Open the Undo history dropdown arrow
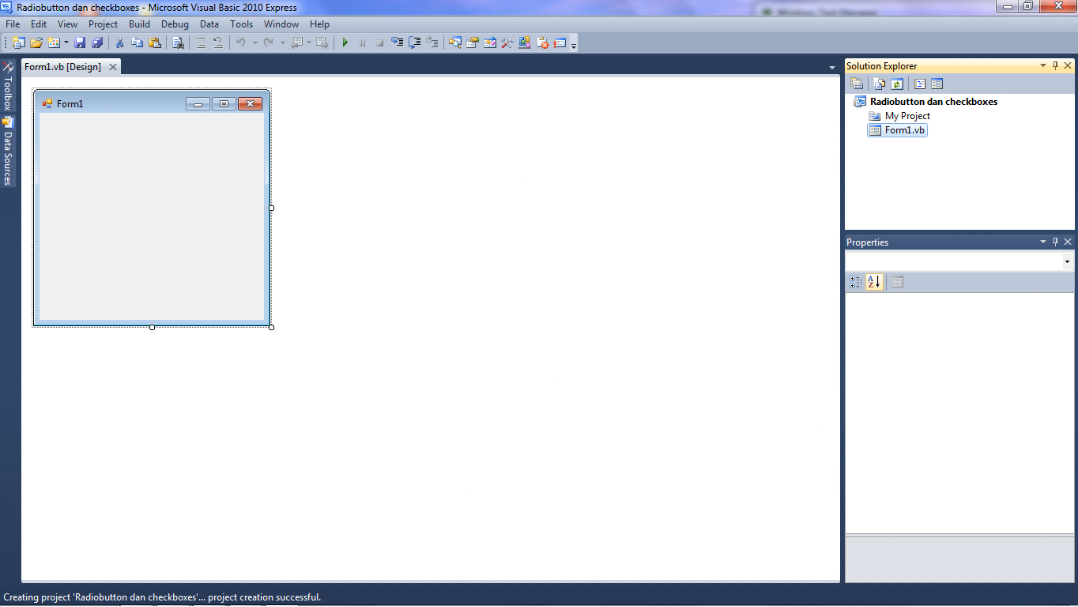This screenshot has width=1078, height=607. click(x=254, y=43)
